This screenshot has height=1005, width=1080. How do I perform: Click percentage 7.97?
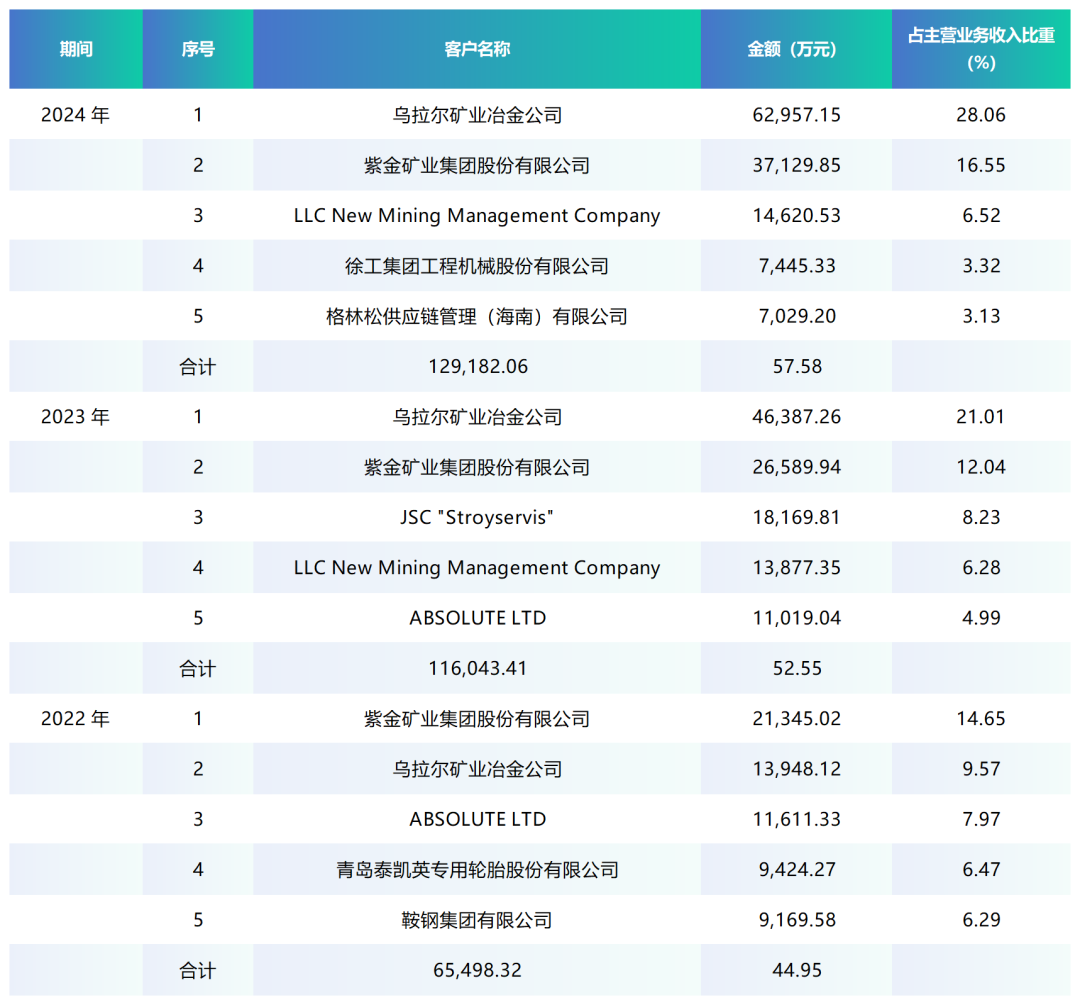[x=981, y=819]
